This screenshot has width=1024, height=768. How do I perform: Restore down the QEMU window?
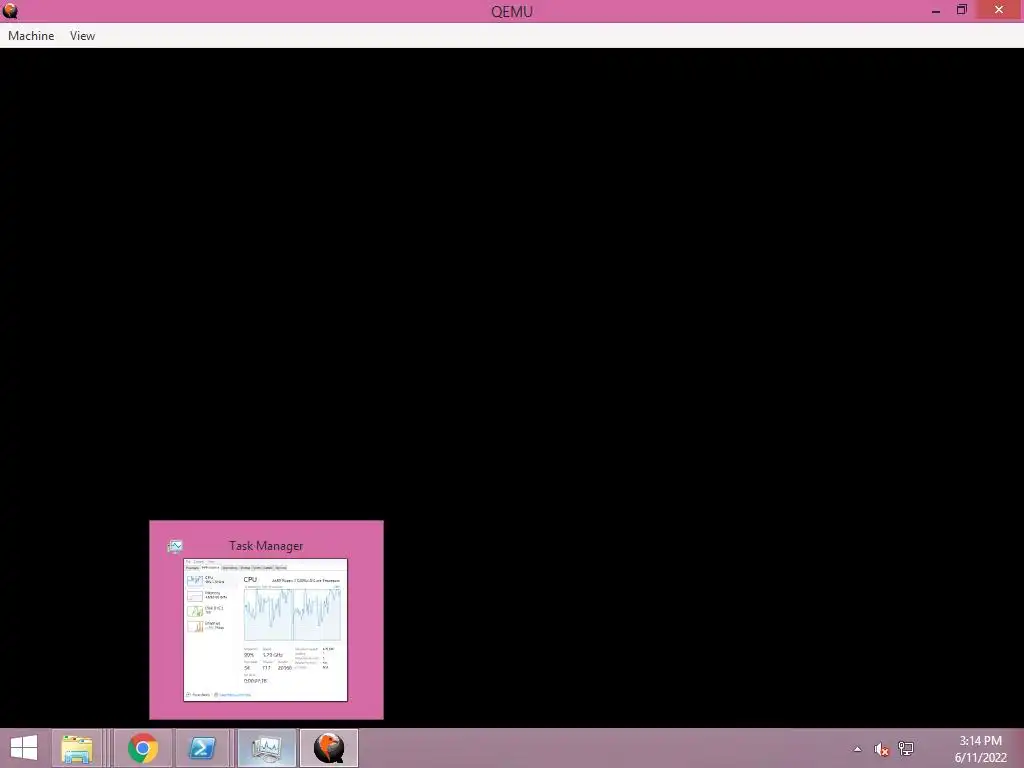click(x=961, y=10)
